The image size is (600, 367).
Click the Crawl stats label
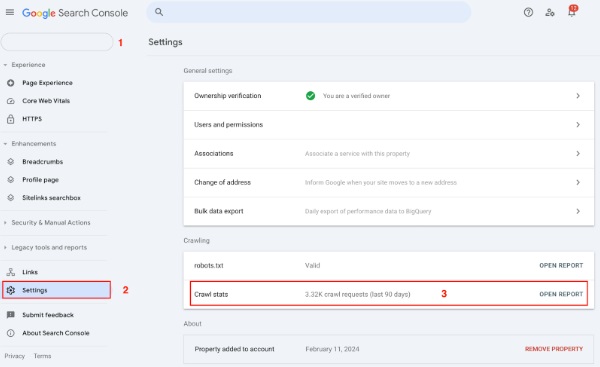tap(211, 294)
